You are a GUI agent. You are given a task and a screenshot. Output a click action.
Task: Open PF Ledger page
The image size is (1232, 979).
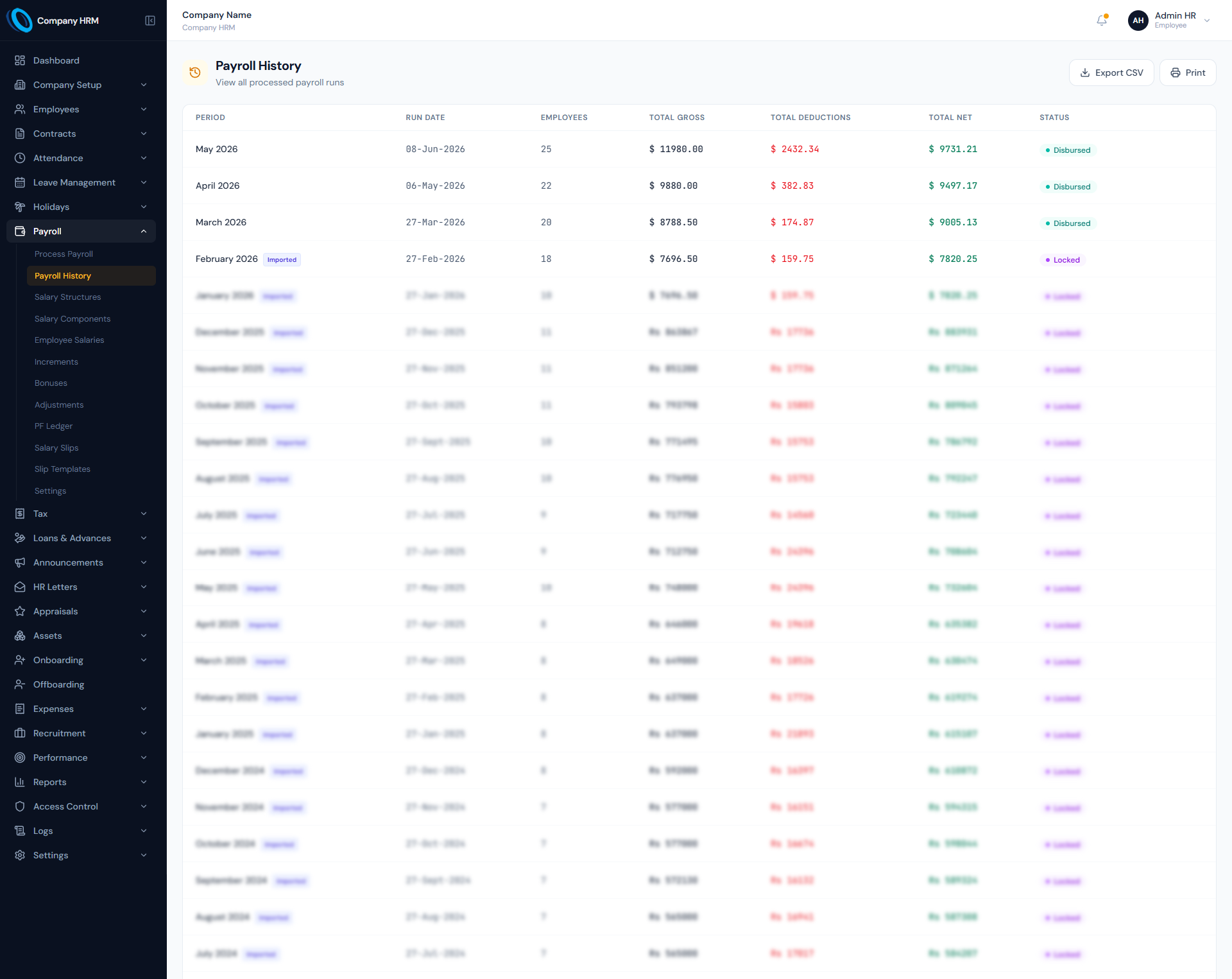coord(91,426)
